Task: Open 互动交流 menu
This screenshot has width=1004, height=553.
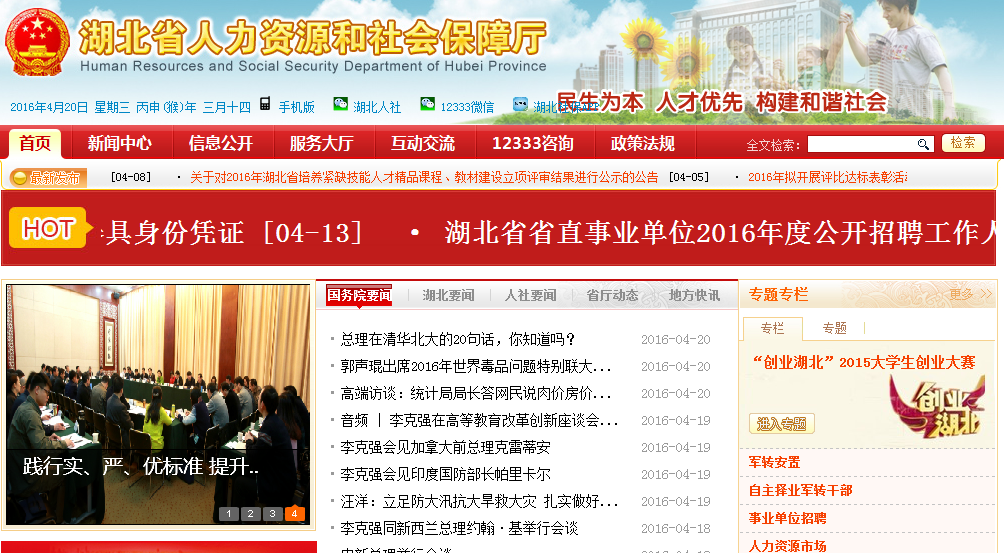Action: tap(423, 143)
